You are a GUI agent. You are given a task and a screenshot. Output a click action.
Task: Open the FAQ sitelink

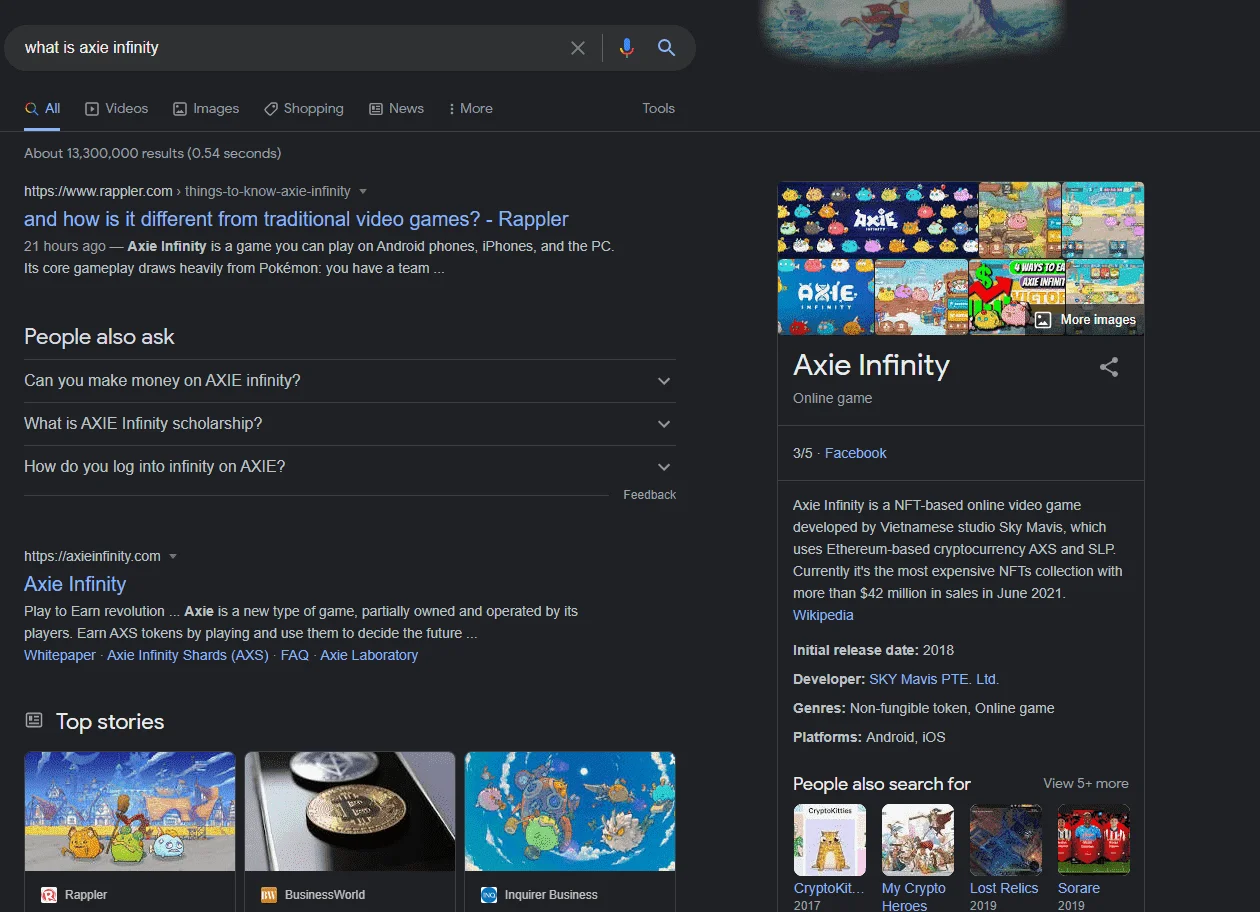(295, 656)
